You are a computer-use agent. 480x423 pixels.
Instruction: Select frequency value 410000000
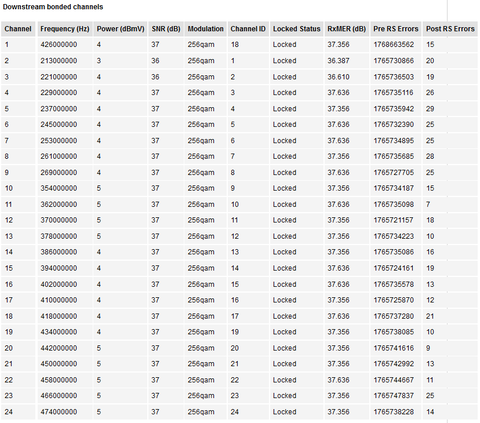tap(59, 300)
